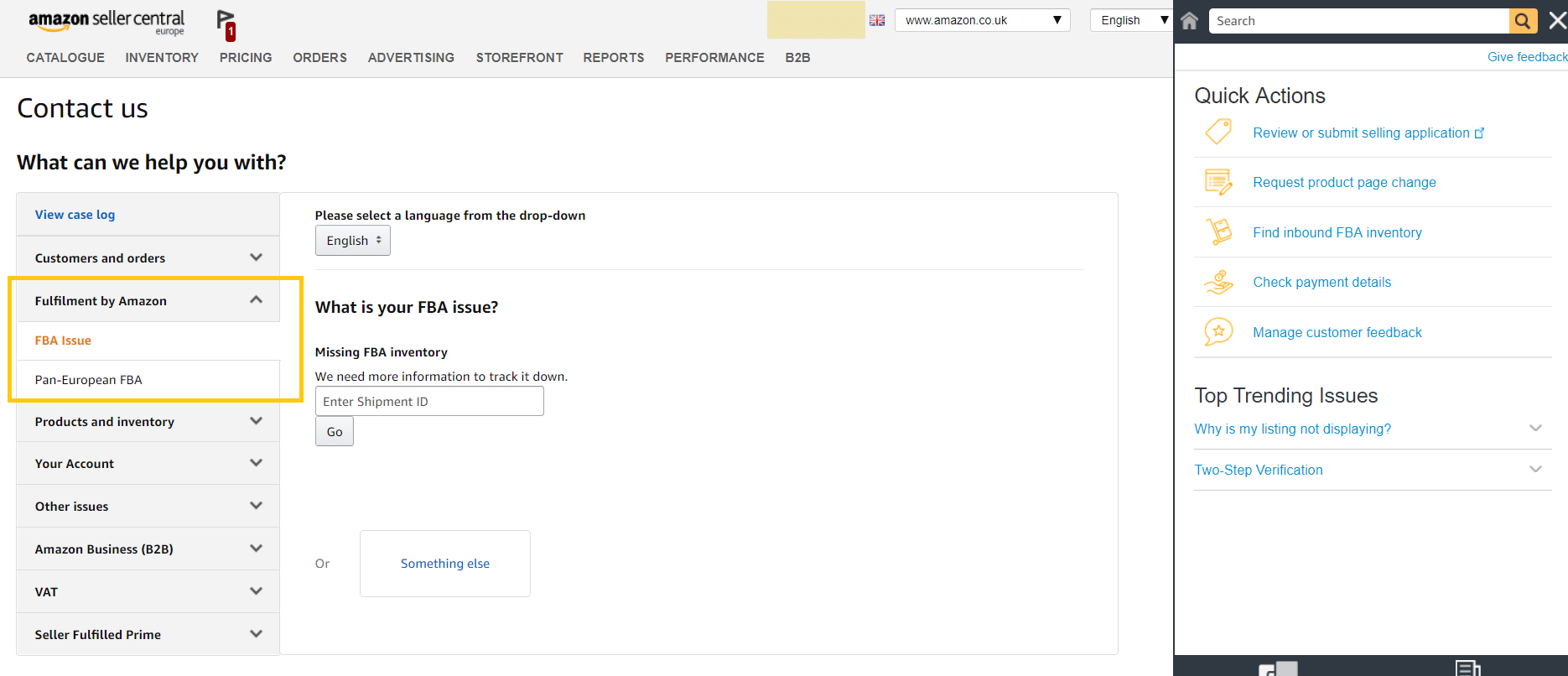Expand 'Why is my listing not displaying?'
Screen dimensions: 1568x676
click(x=1373, y=429)
